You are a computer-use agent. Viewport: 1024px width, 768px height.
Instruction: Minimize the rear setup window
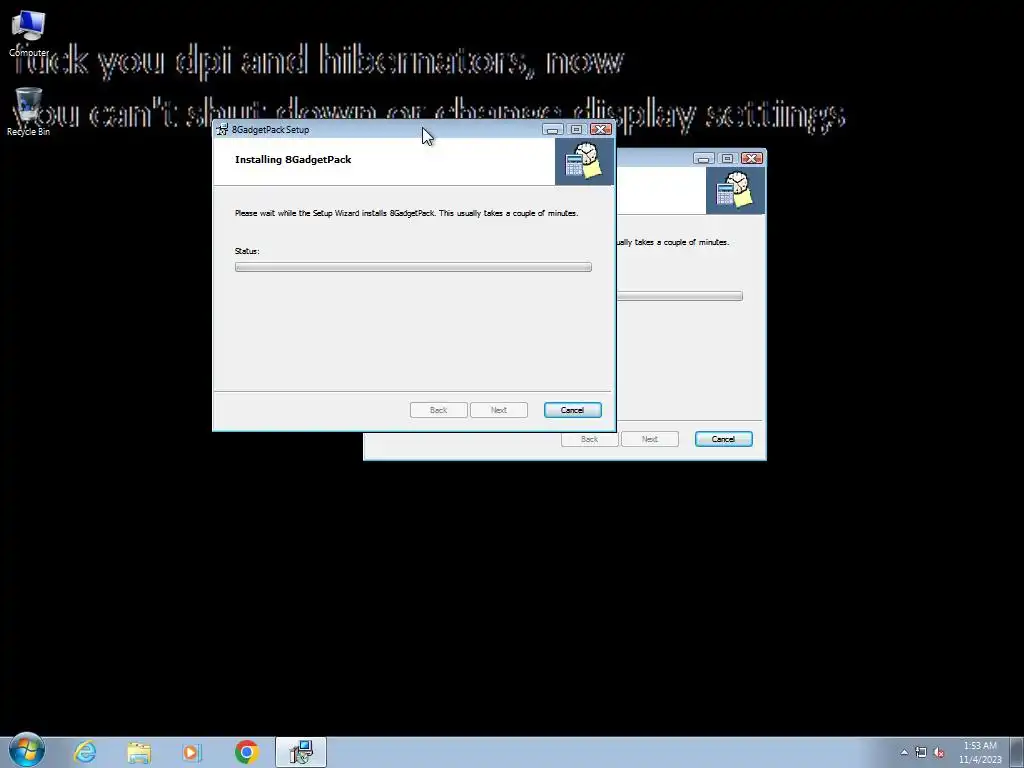point(703,158)
